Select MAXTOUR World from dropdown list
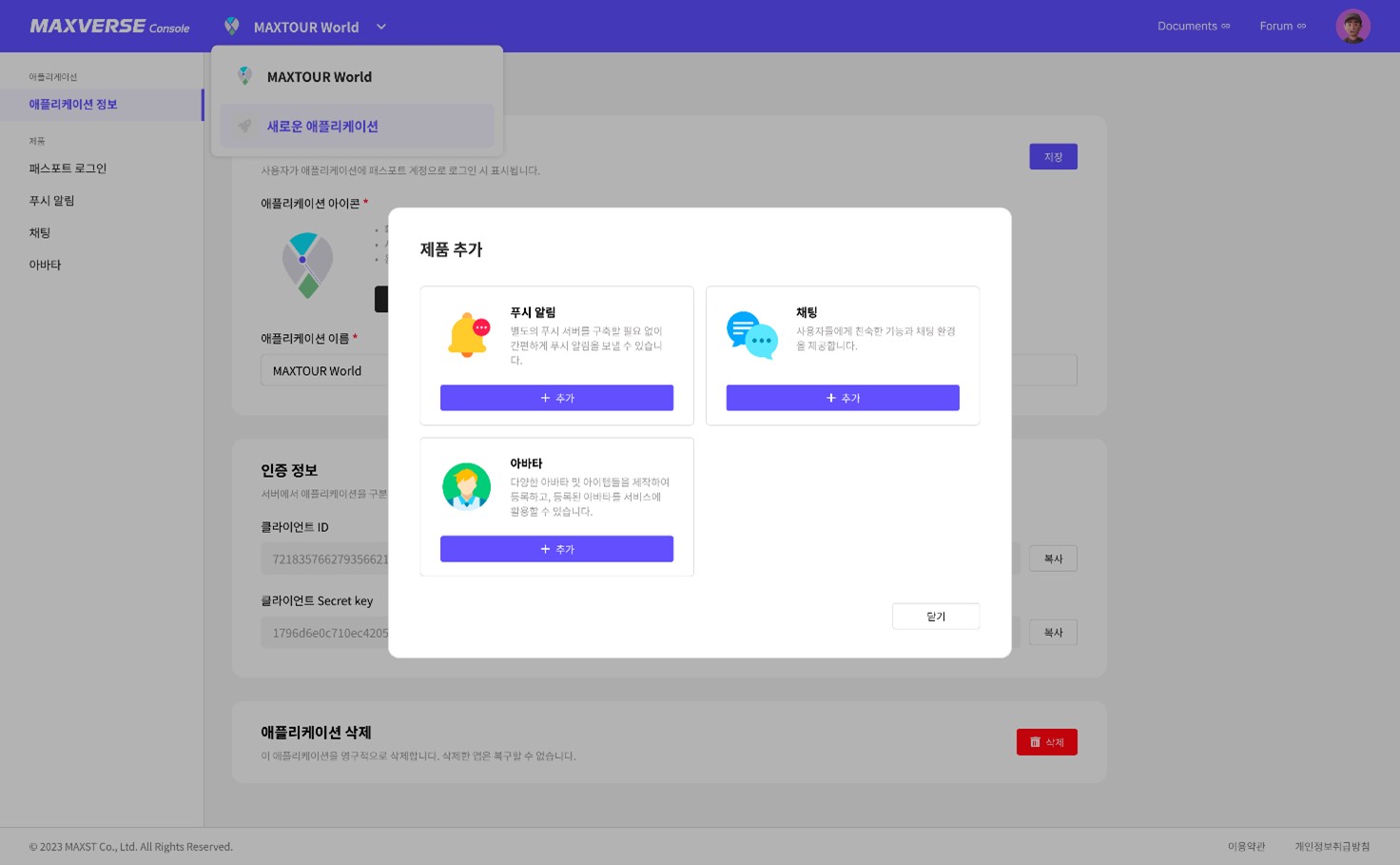1400x865 pixels. tap(319, 77)
